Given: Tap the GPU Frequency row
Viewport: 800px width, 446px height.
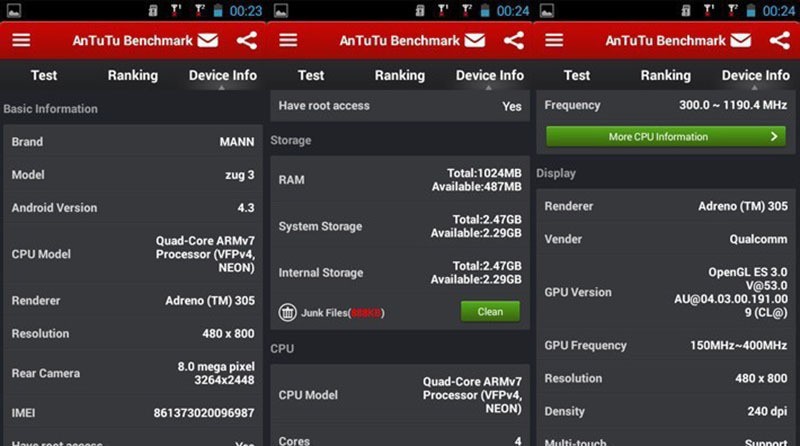Looking at the screenshot, I should tap(666, 345).
